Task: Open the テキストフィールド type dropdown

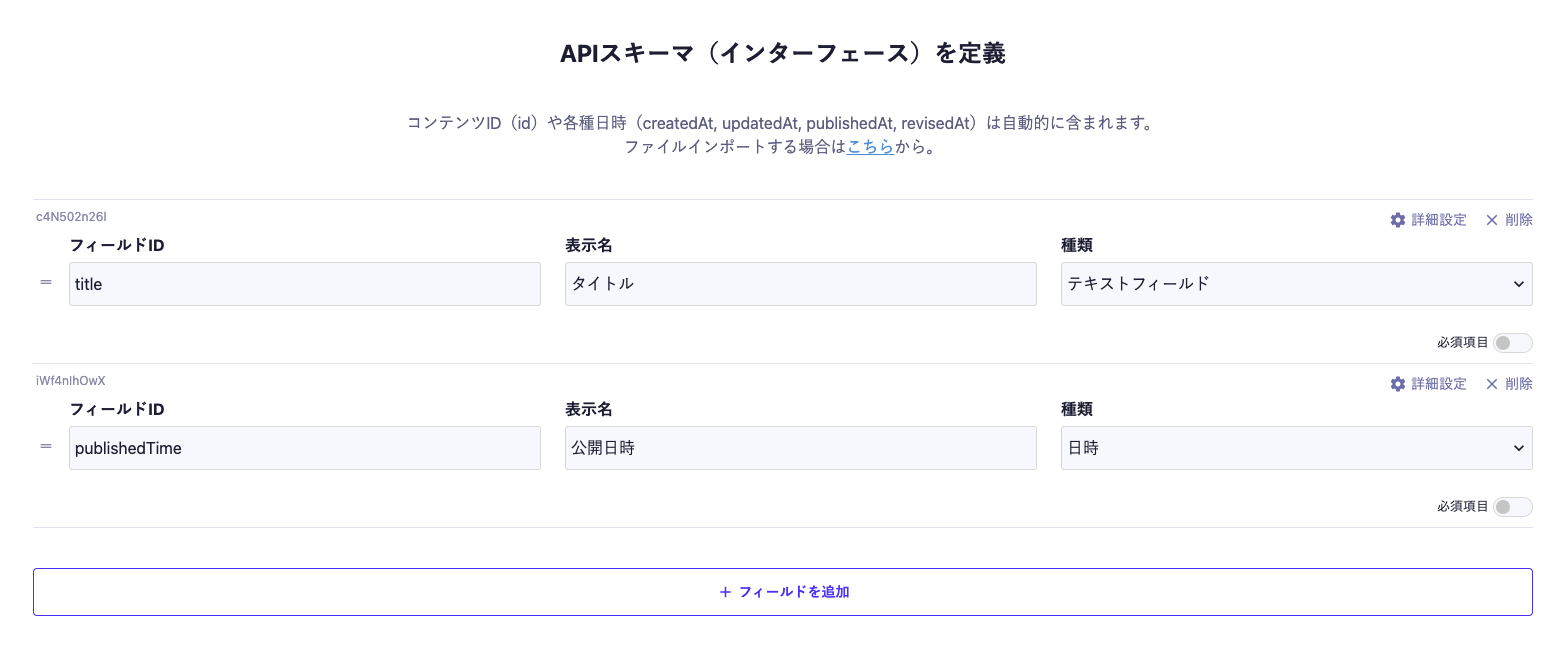Action: pyautogui.click(x=1296, y=284)
